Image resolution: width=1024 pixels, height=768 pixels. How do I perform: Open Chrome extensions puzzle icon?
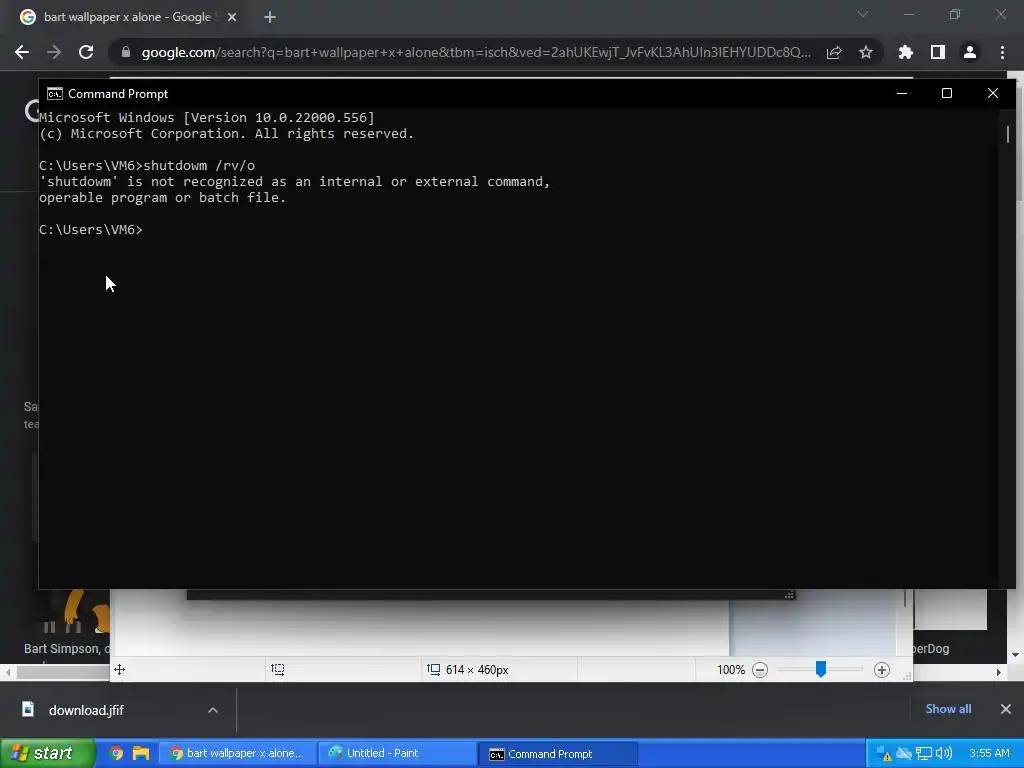(906, 52)
